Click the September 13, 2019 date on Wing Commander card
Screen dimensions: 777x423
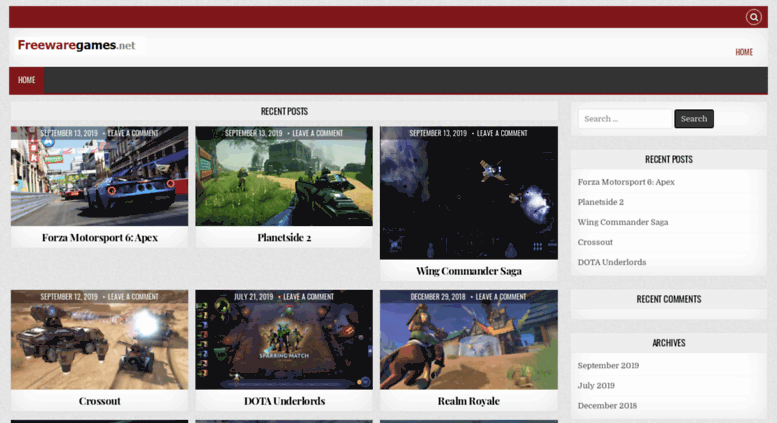click(438, 133)
